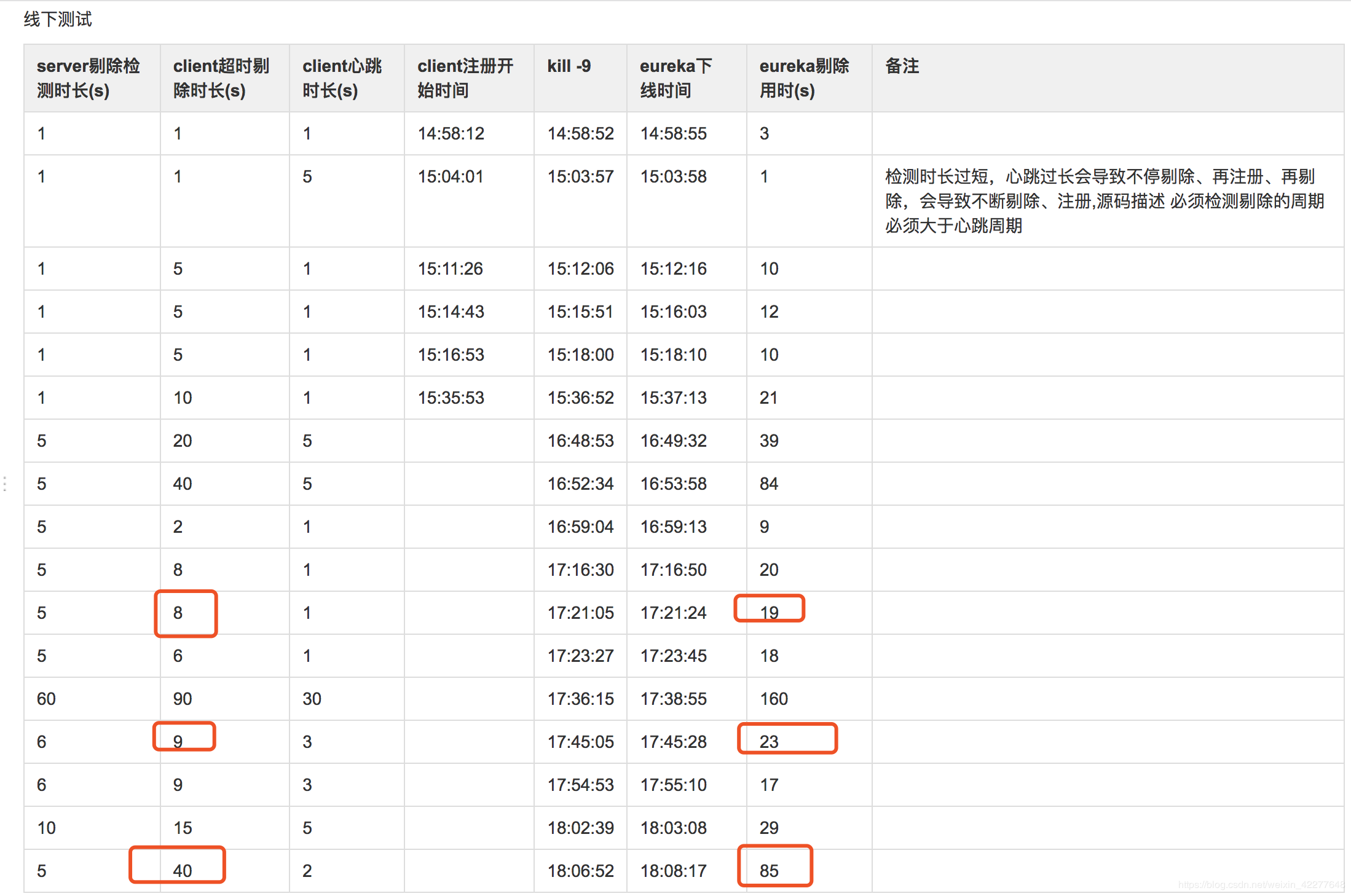The width and height of the screenshot is (1351, 896).
Task: Select registration time 15:16:53
Action: 451,355
